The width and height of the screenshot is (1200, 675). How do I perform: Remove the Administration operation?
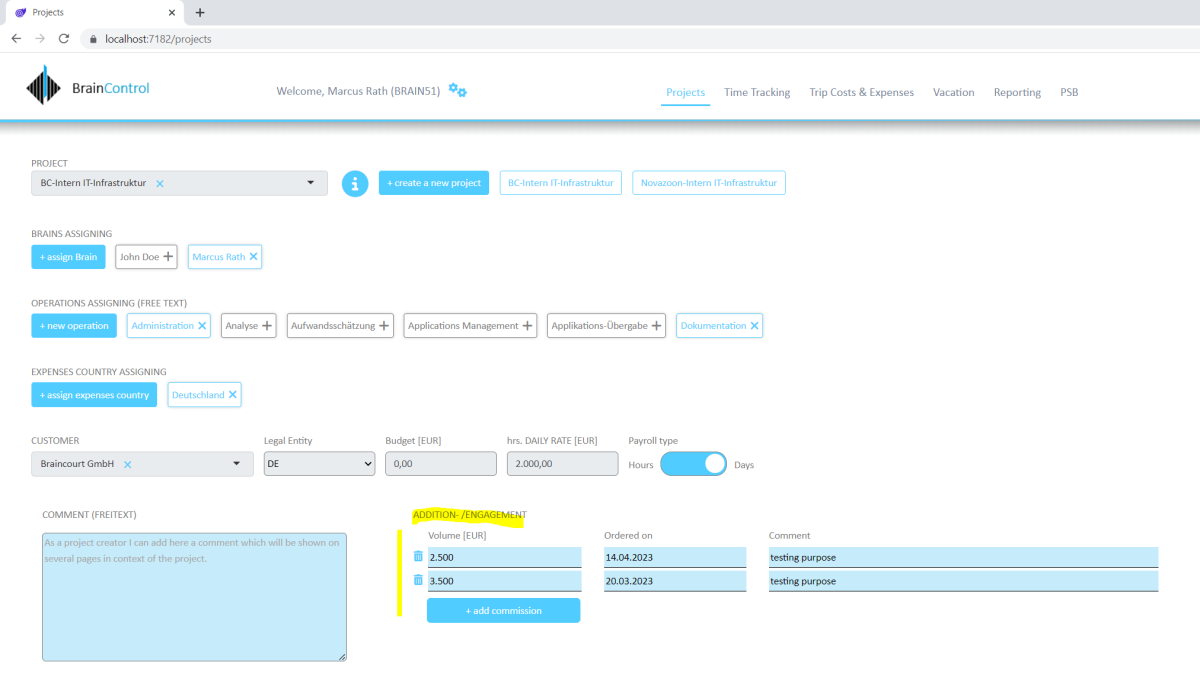pos(202,326)
